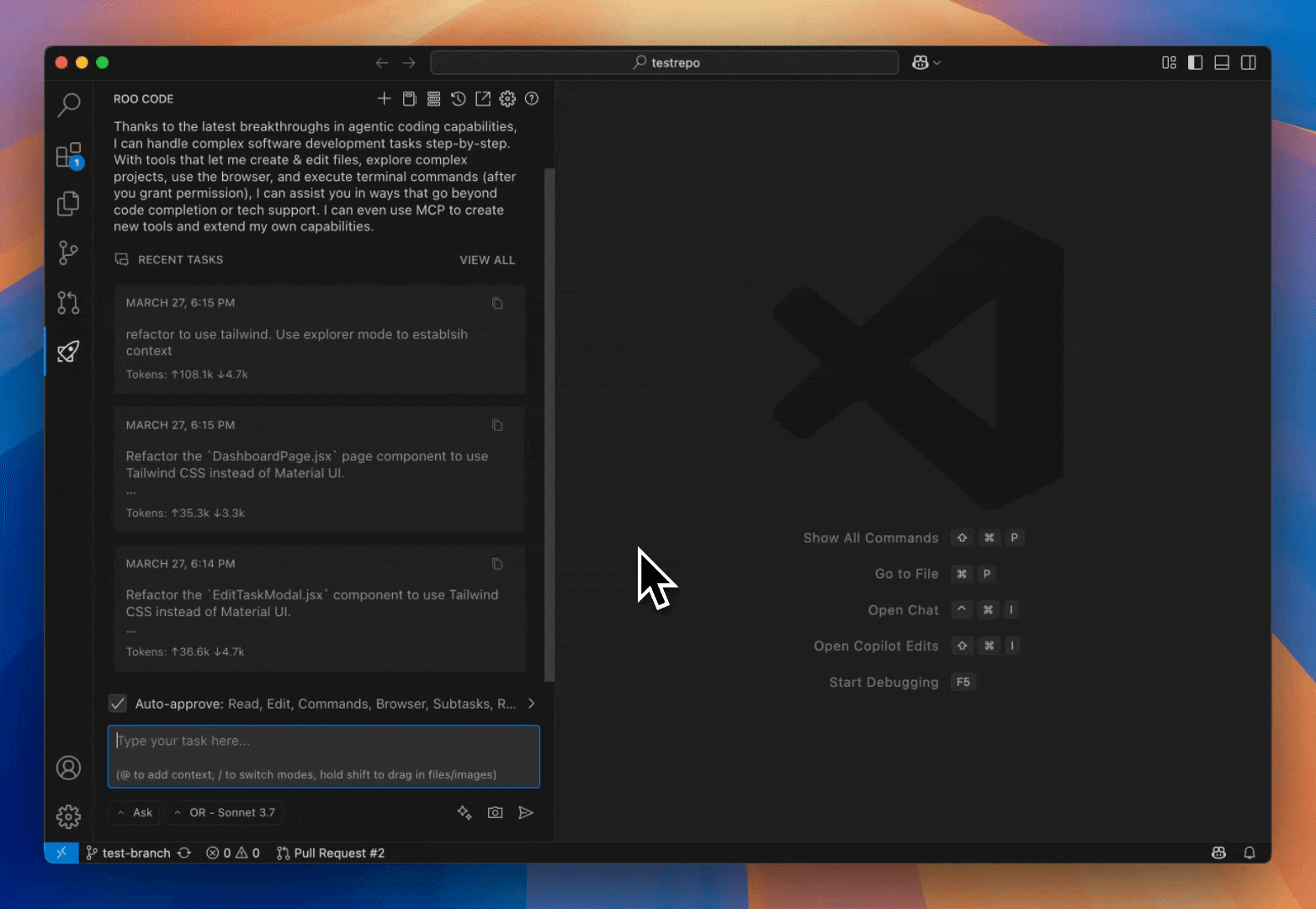Toggle the bottom panel layout button

[1222, 62]
